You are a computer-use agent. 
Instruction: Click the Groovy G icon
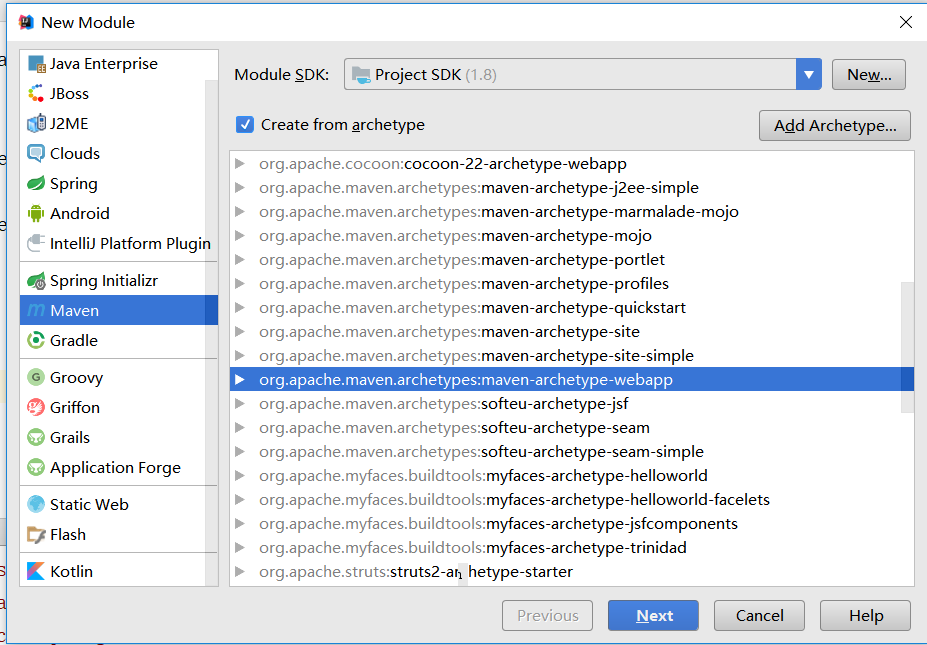(x=36, y=377)
